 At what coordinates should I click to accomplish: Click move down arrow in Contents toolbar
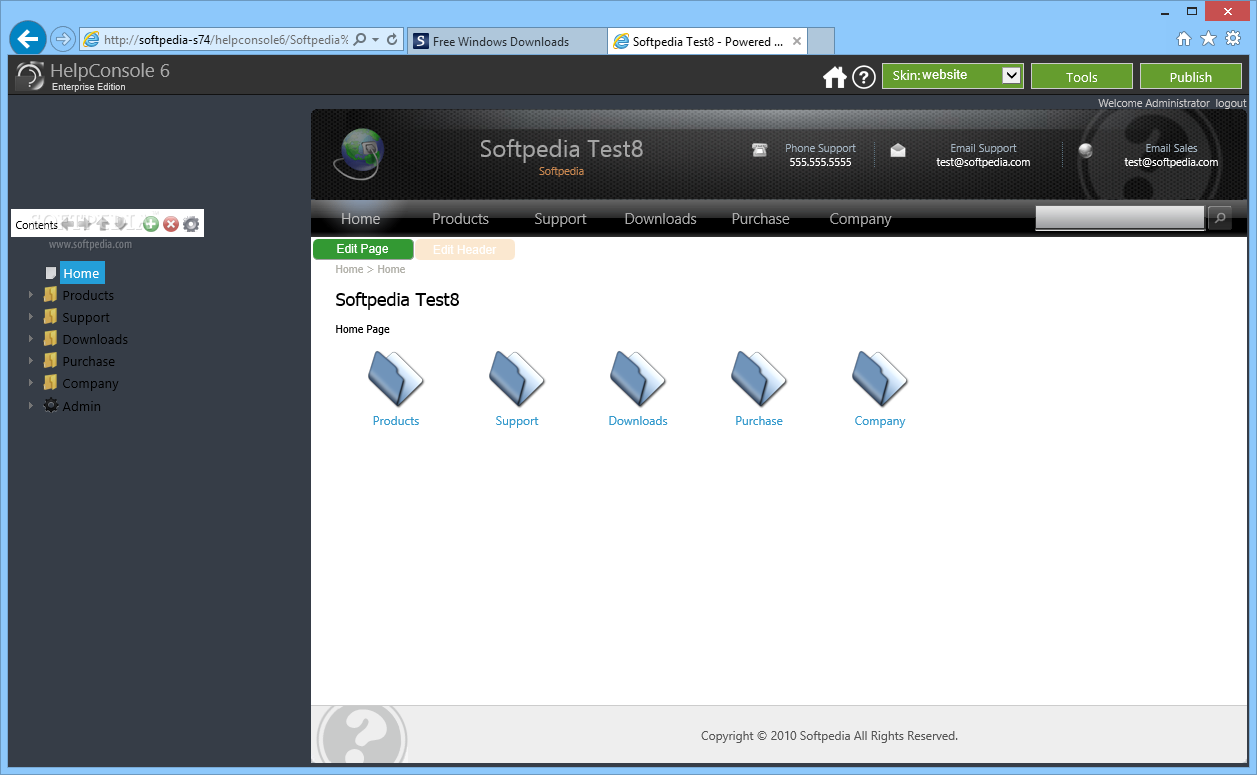[120, 224]
